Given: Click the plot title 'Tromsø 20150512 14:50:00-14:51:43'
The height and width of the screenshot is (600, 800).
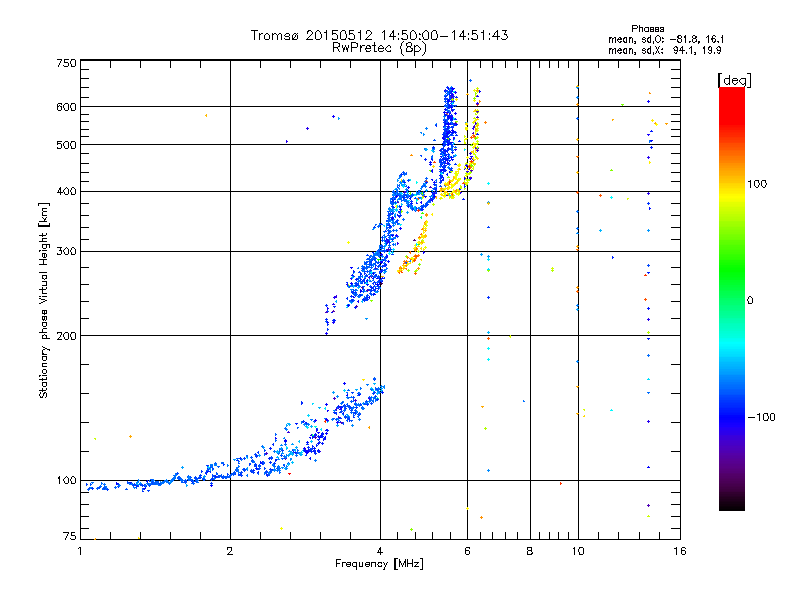Looking at the screenshot, I should pyautogui.click(x=379, y=35).
